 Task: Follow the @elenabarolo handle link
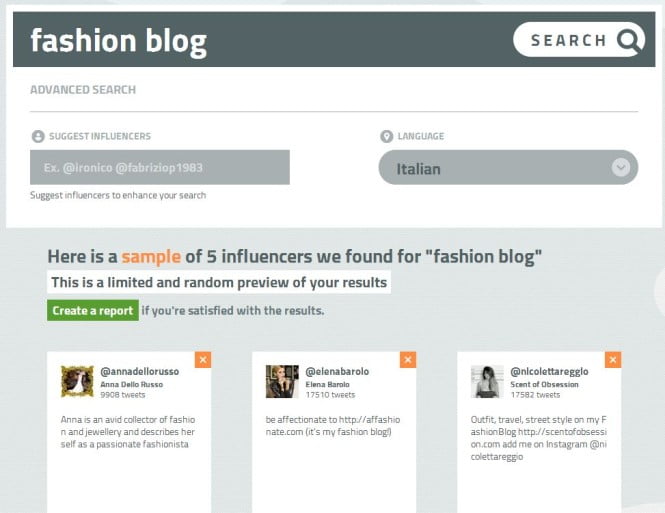[x=337, y=371]
